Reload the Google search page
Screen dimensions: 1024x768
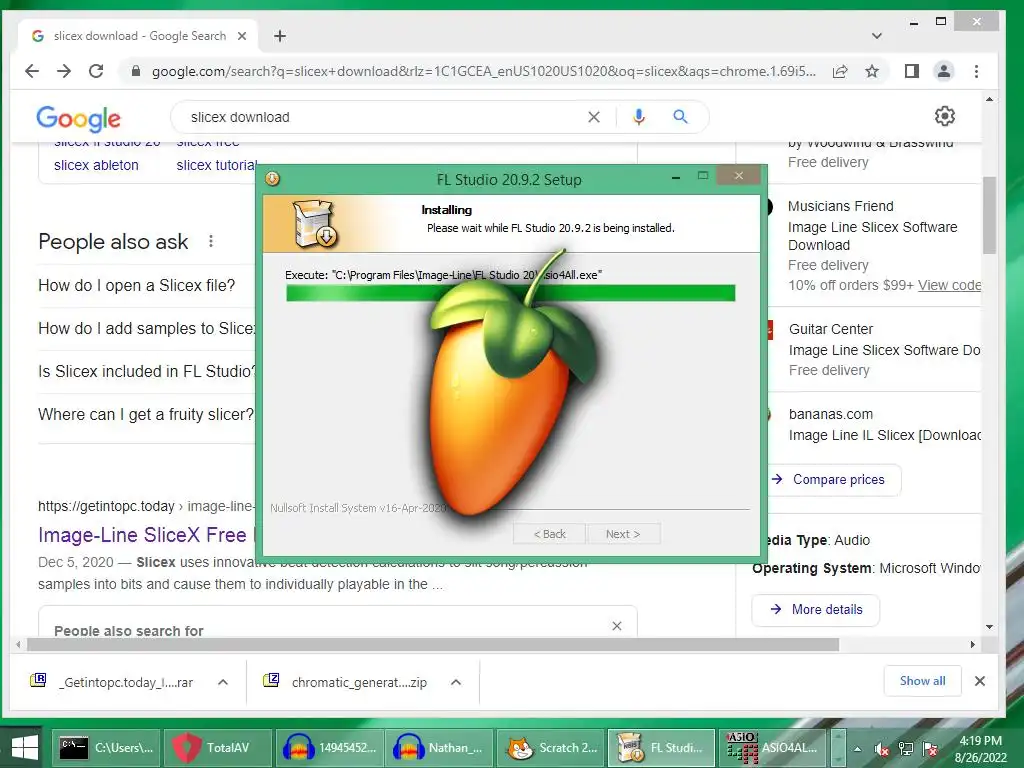pyautogui.click(x=96, y=71)
